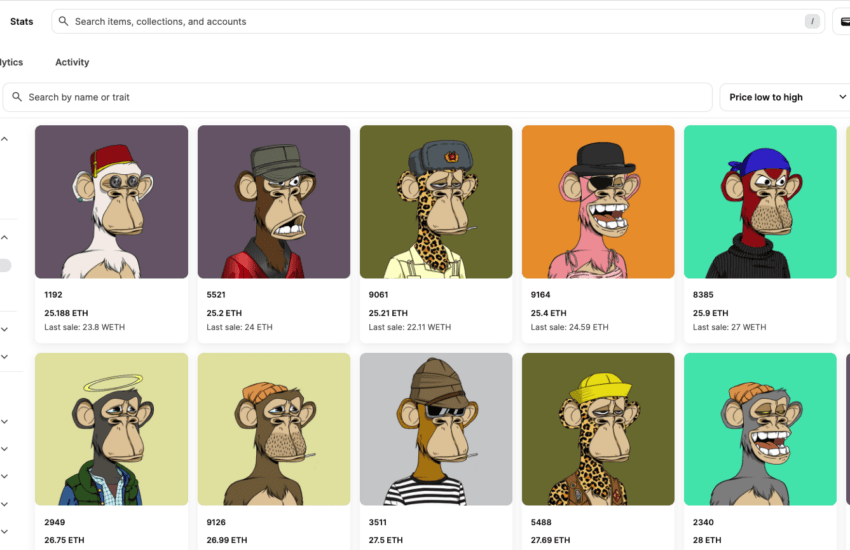Click item number 5488 label
Viewport: 850px width, 550px height.
541,522
